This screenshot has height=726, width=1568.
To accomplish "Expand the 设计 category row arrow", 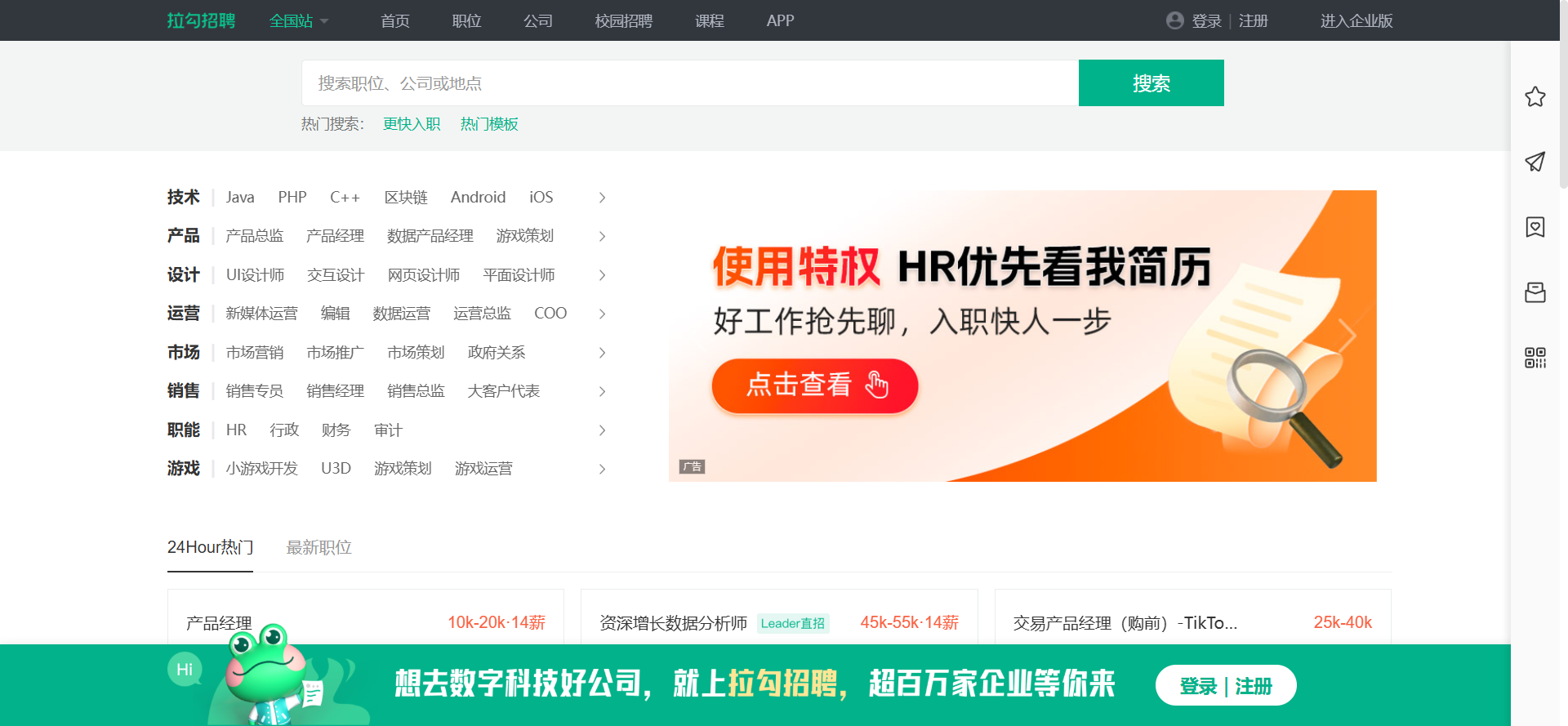I will (x=602, y=275).
